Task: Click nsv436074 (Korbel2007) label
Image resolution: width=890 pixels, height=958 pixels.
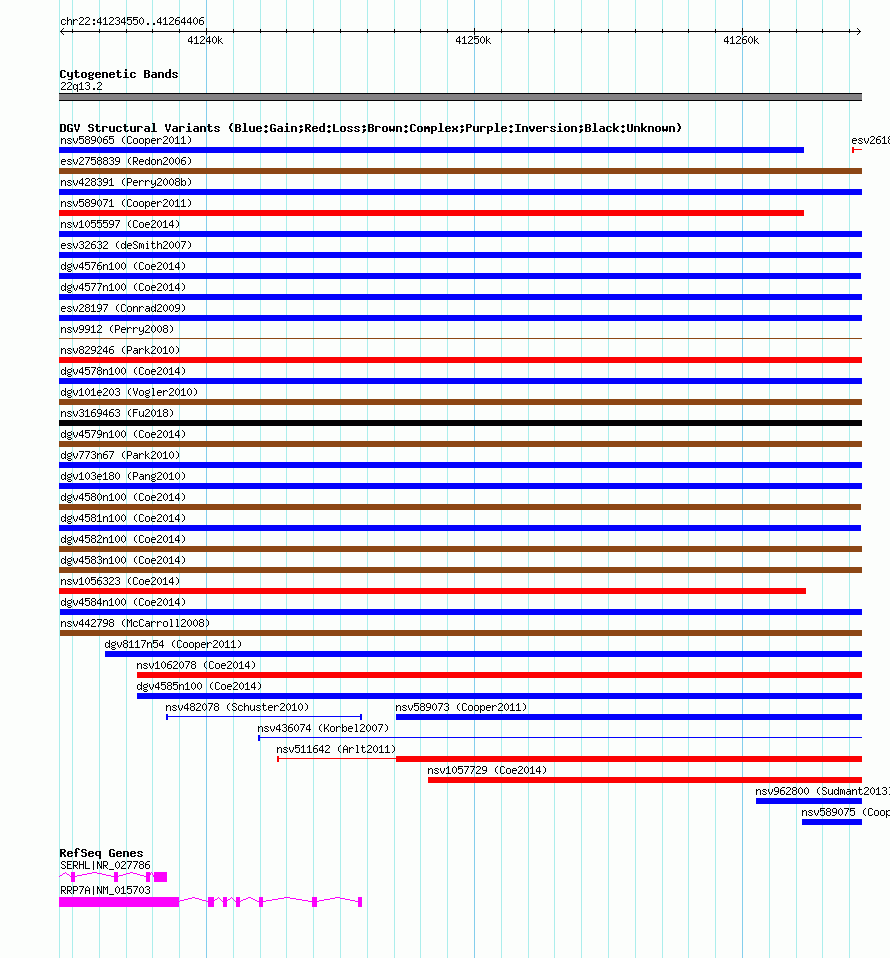Action: (x=323, y=728)
